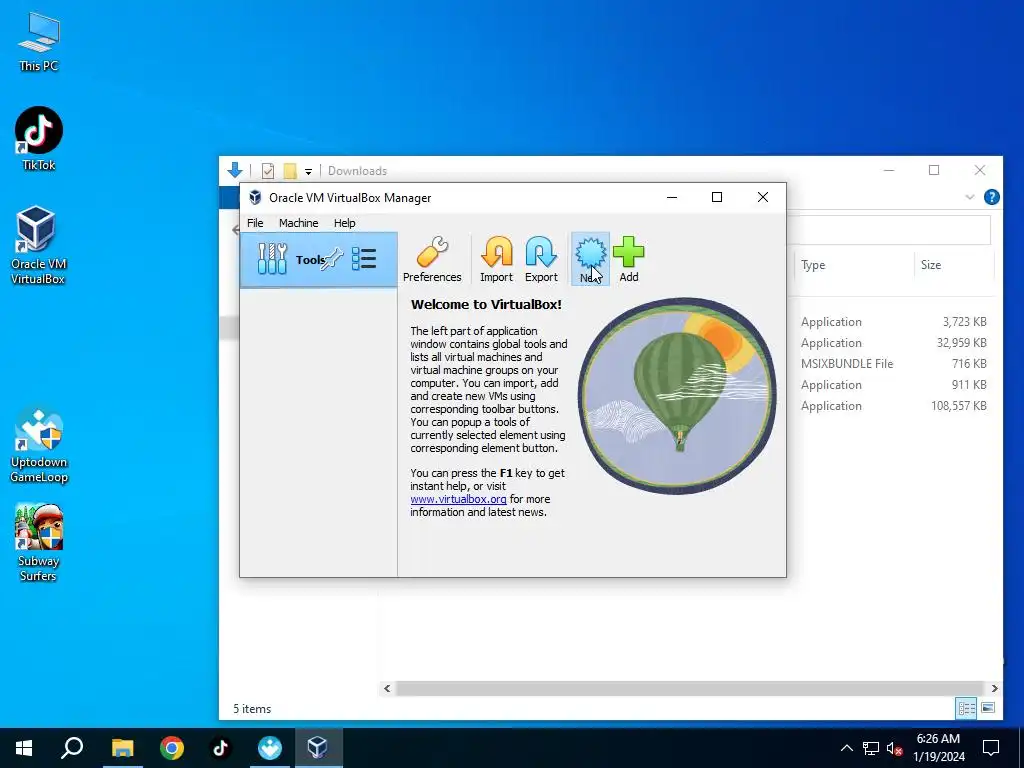Select the row sized 911 KB
Screen dimensions: 1024x768
click(x=893, y=385)
